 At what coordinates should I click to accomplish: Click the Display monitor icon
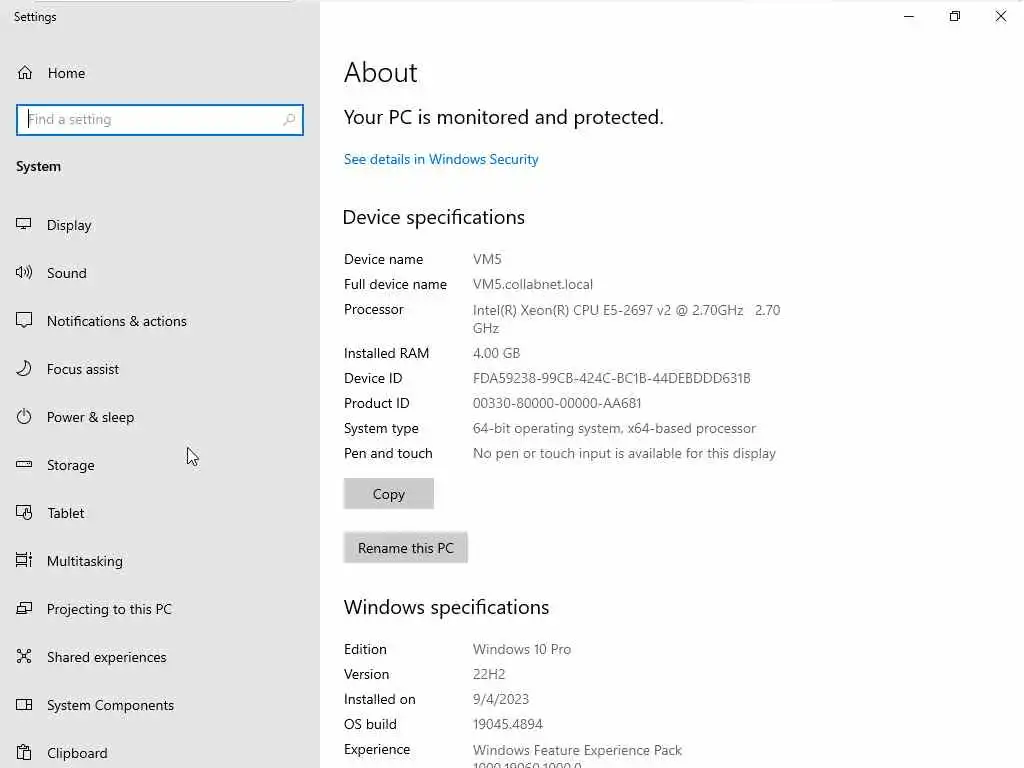24,225
